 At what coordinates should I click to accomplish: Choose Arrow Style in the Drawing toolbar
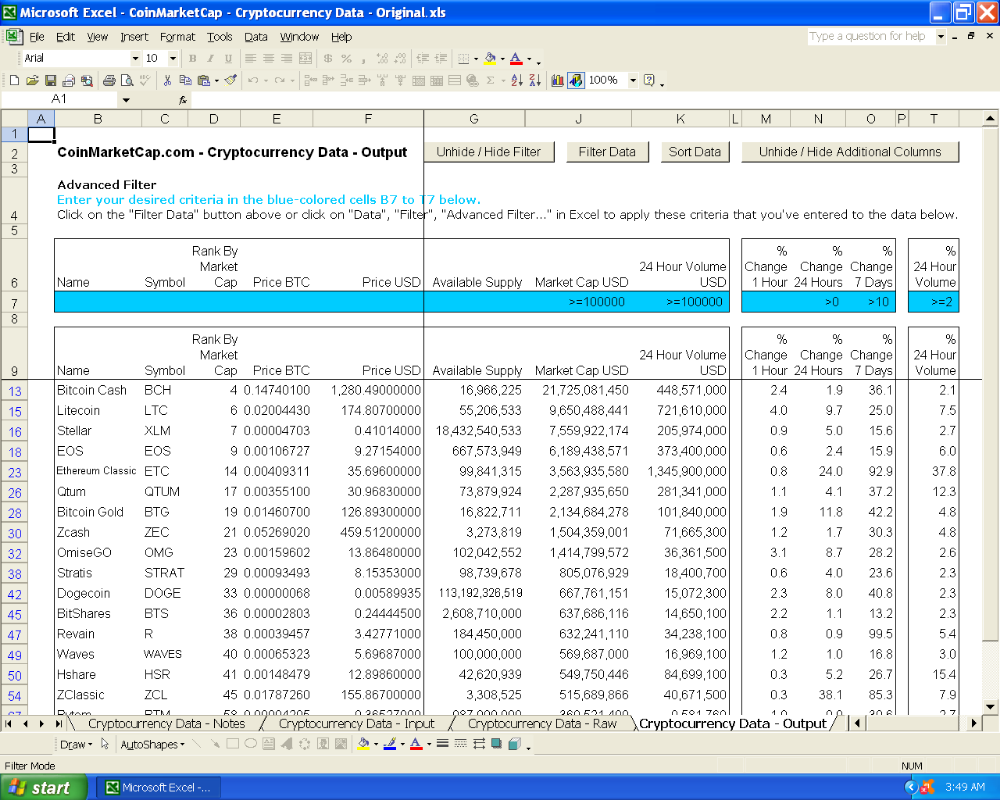click(x=478, y=744)
